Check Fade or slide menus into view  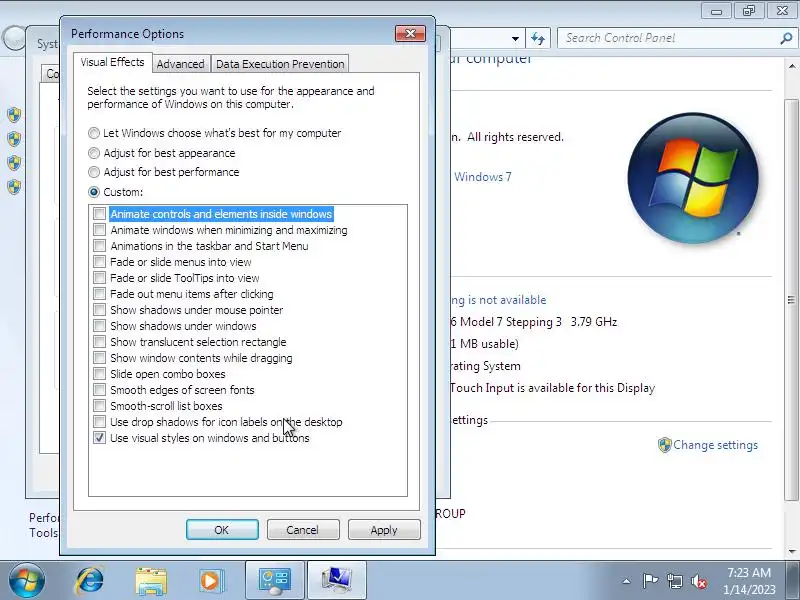click(99, 262)
